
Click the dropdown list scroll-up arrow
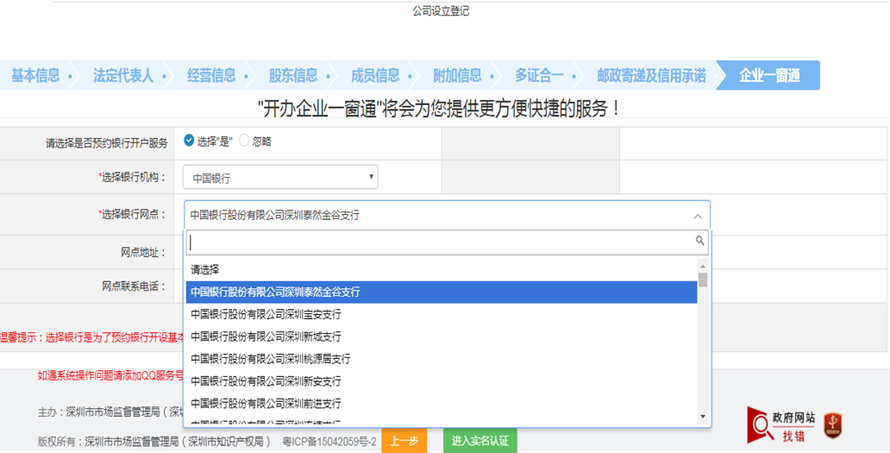tap(703, 267)
